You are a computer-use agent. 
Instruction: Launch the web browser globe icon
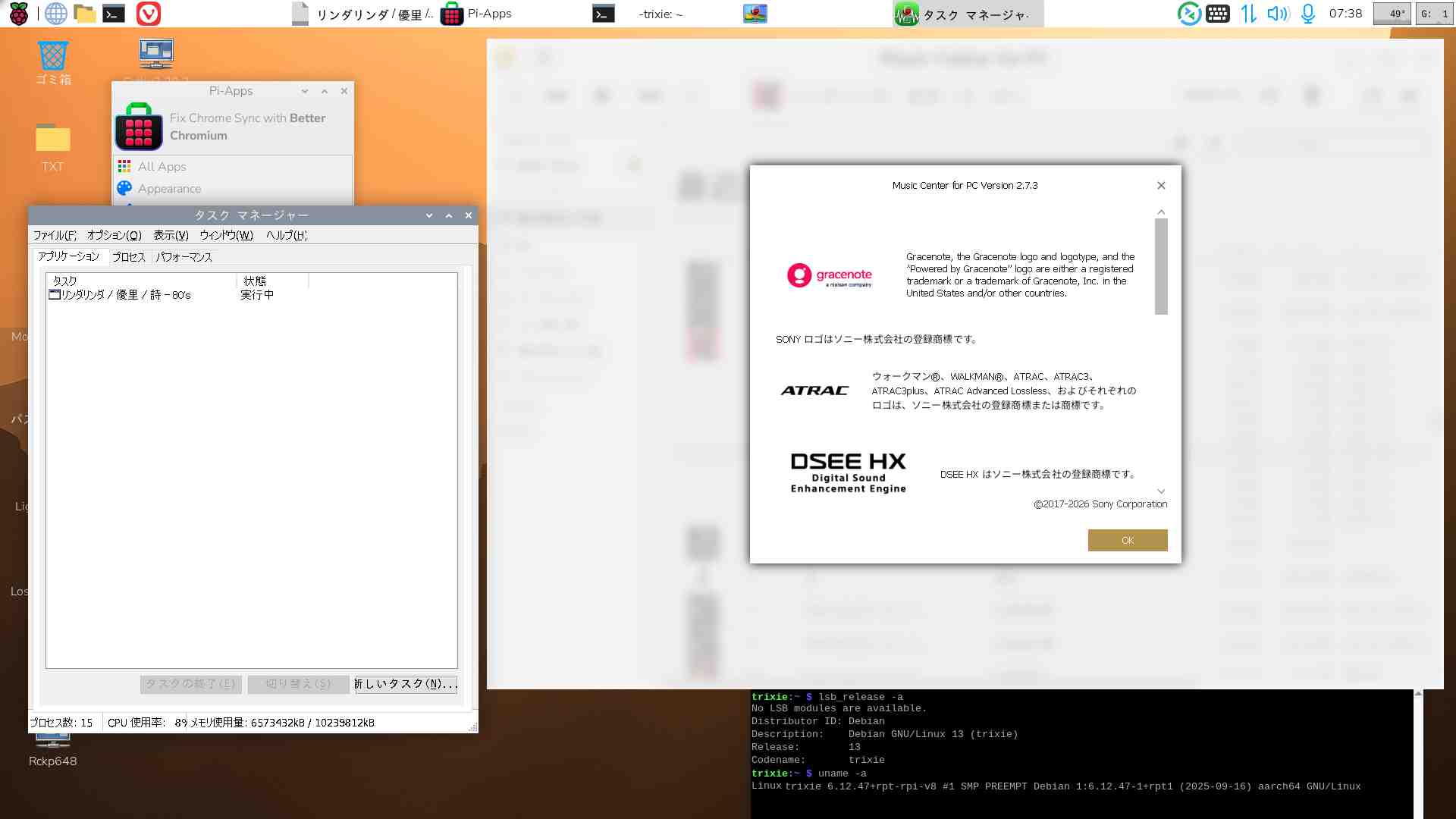(55, 14)
